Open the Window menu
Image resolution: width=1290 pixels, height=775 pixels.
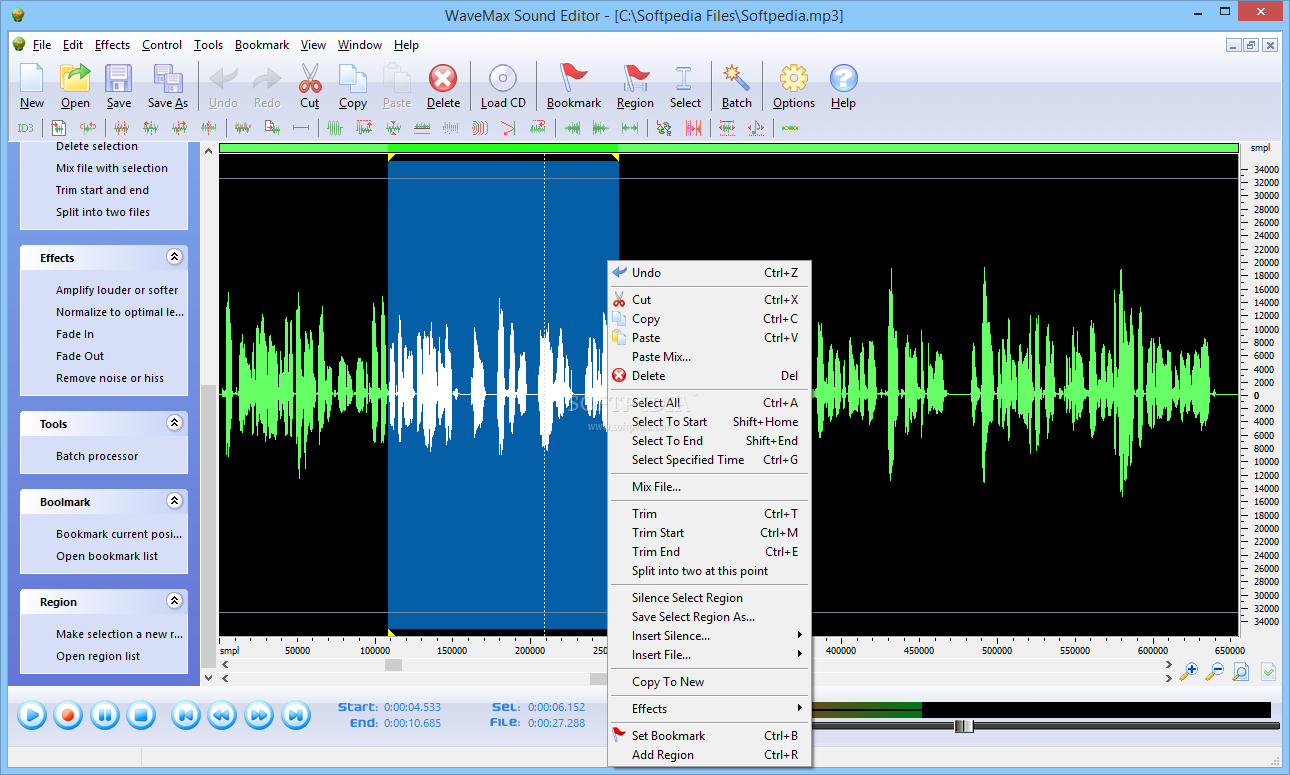click(360, 45)
